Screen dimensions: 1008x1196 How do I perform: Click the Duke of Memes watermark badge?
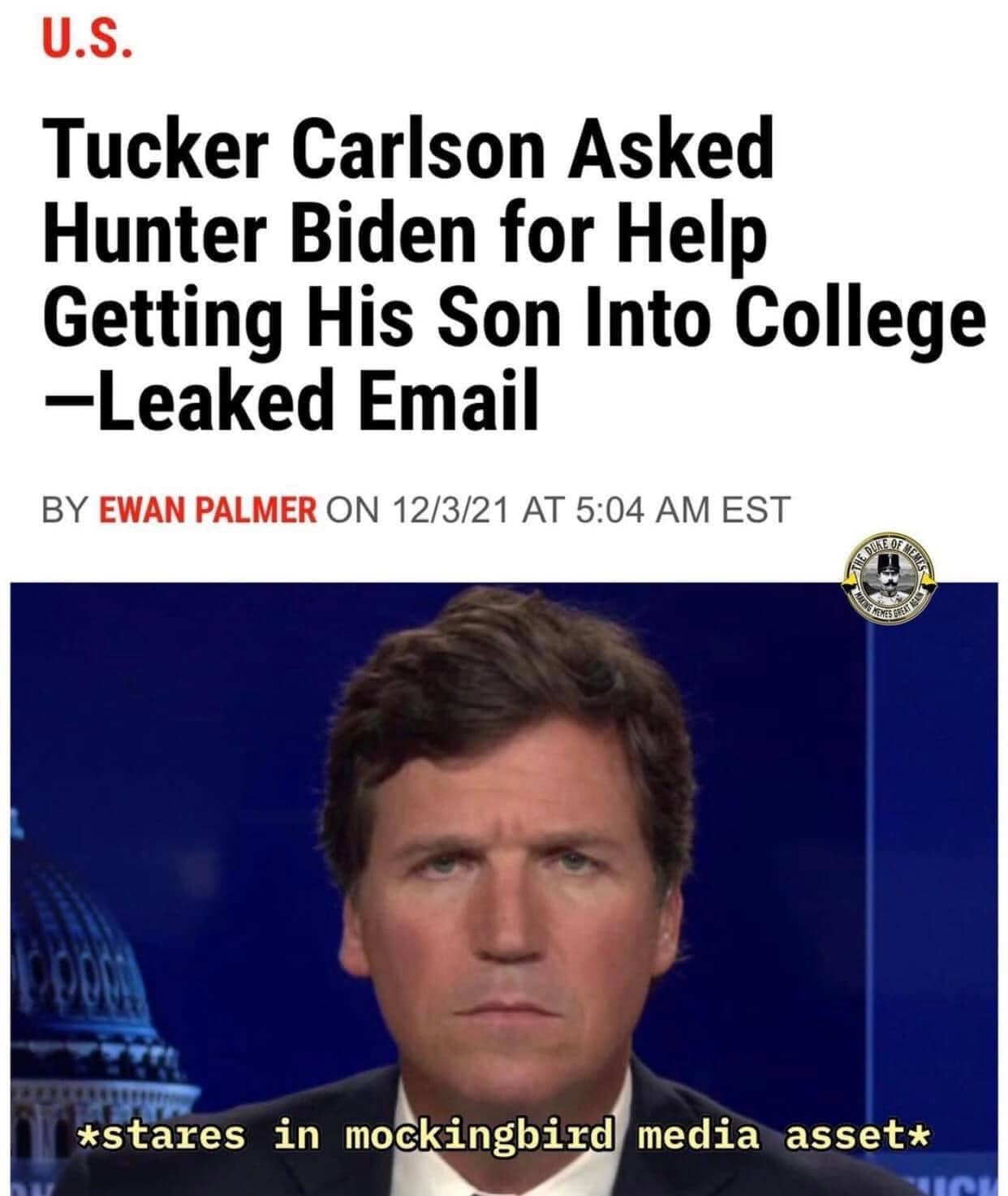890,582
